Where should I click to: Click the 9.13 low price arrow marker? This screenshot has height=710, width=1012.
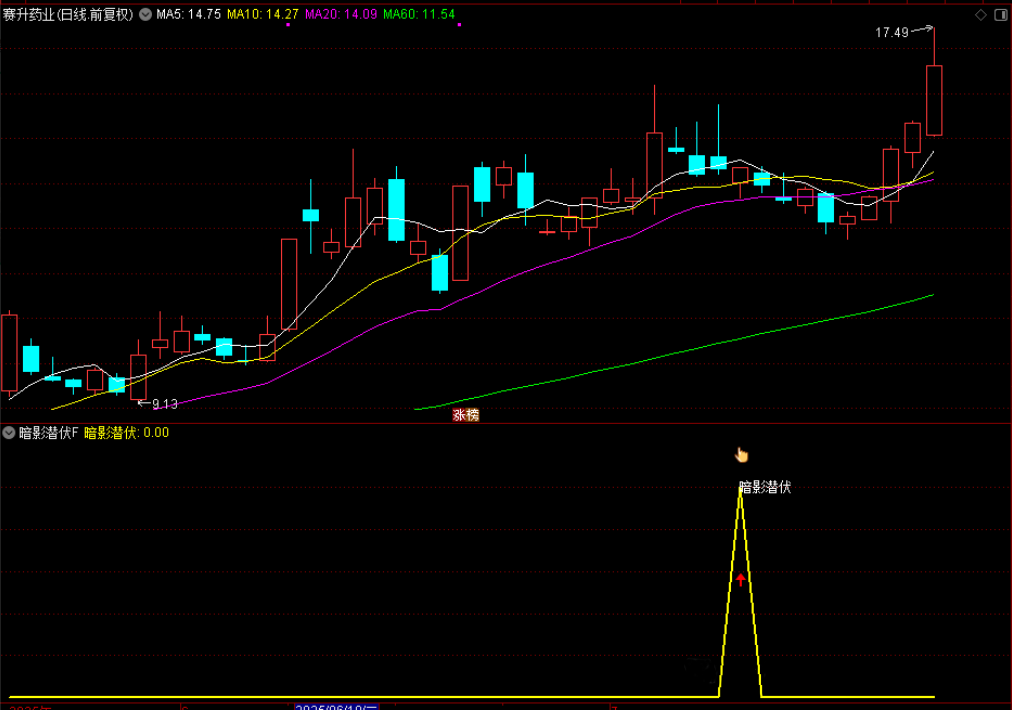tap(158, 404)
